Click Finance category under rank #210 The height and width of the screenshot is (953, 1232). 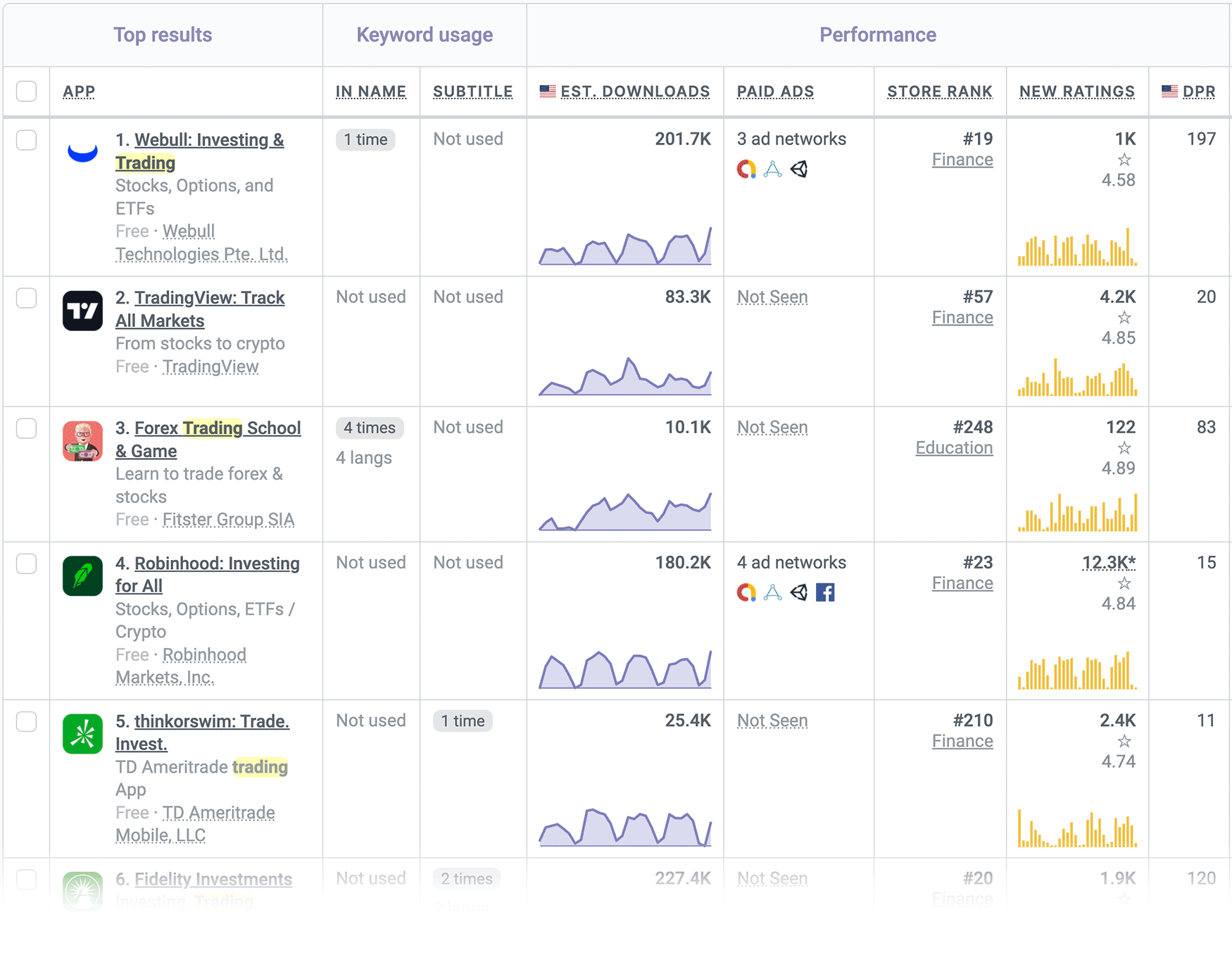962,741
